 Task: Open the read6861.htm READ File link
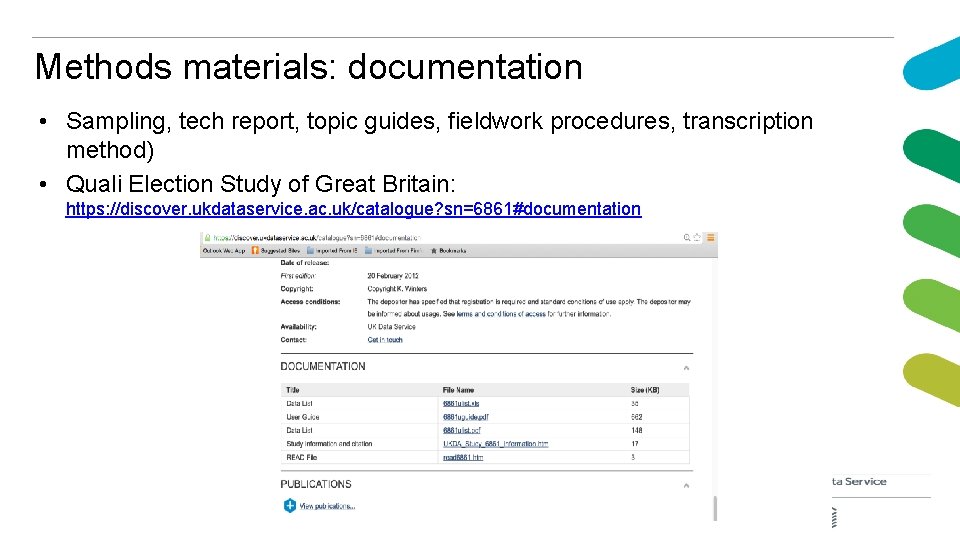(x=463, y=457)
